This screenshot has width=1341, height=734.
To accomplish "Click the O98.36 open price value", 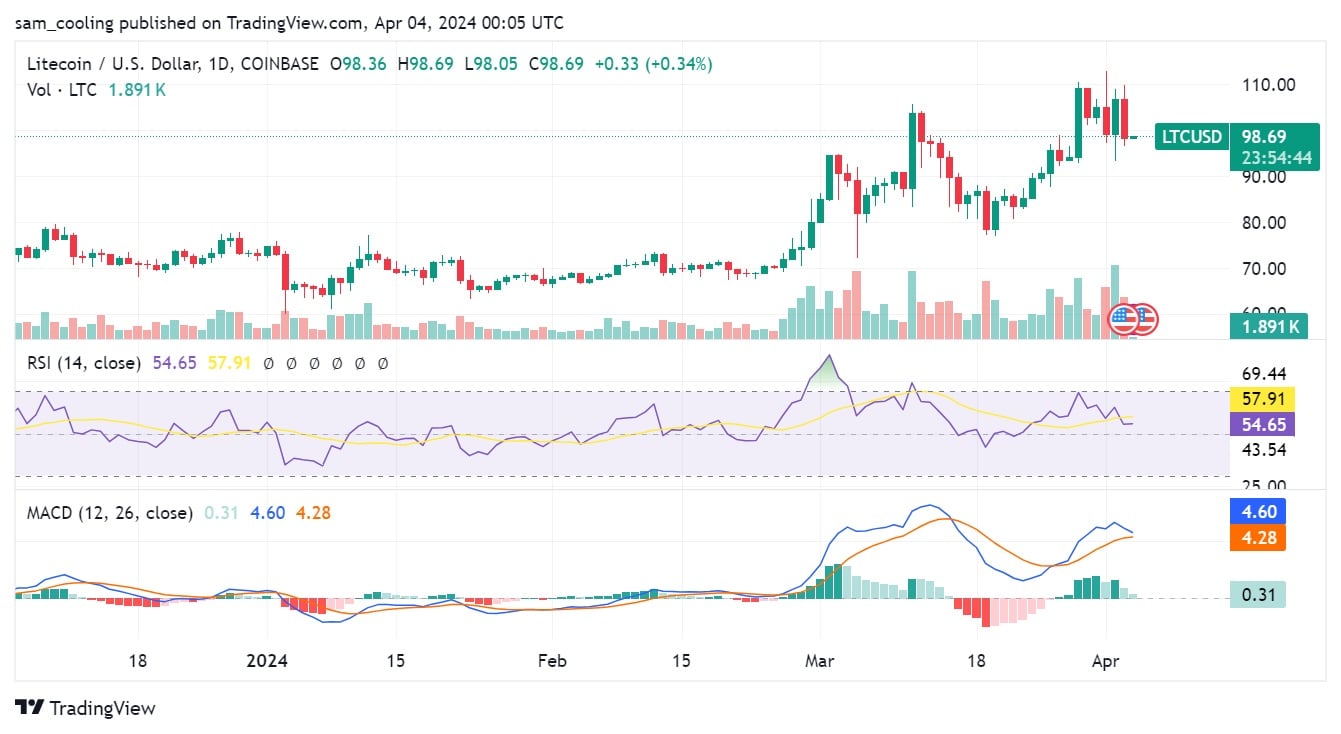I will (x=358, y=64).
